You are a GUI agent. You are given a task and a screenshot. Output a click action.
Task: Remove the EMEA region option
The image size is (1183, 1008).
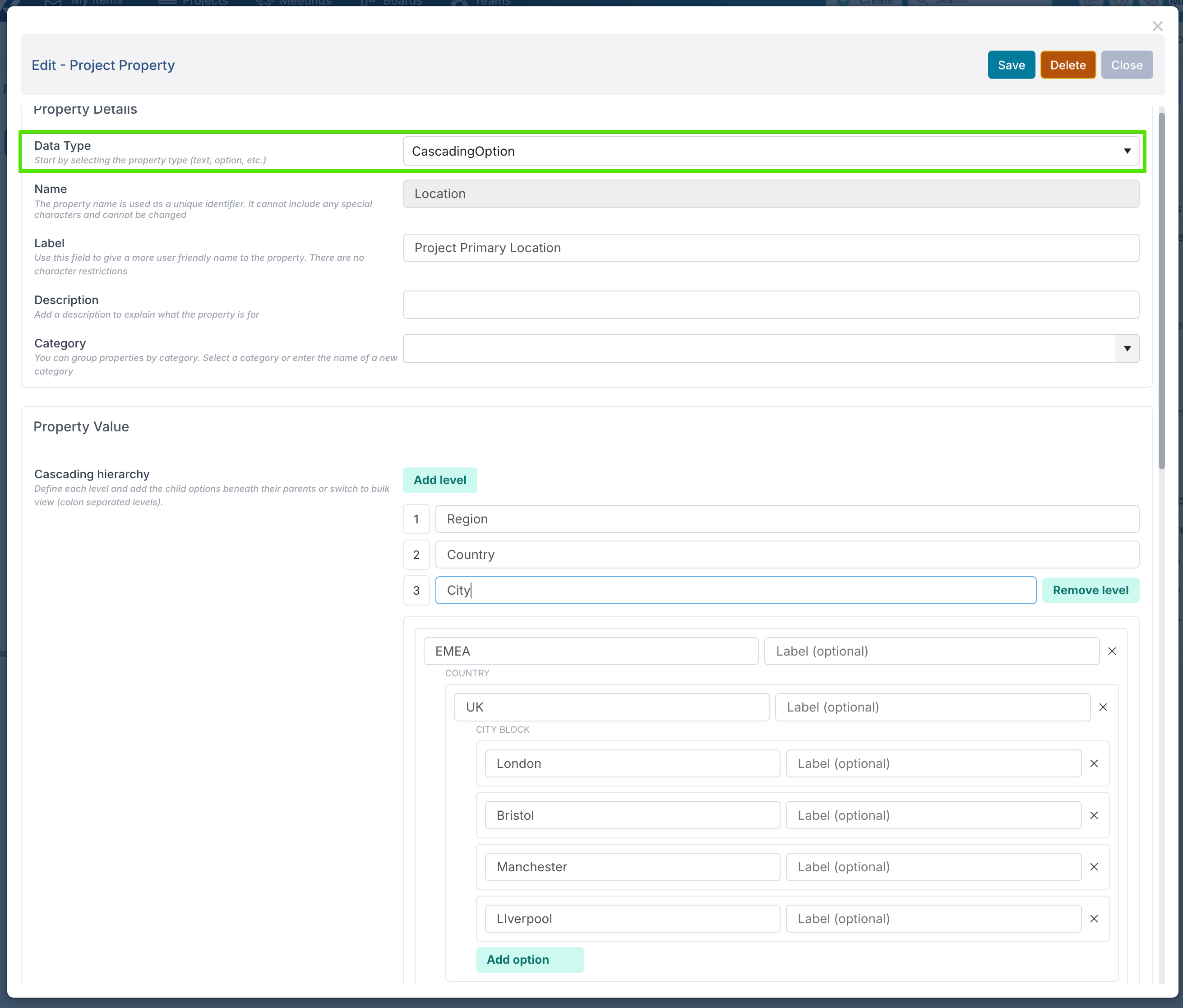(1112, 651)
